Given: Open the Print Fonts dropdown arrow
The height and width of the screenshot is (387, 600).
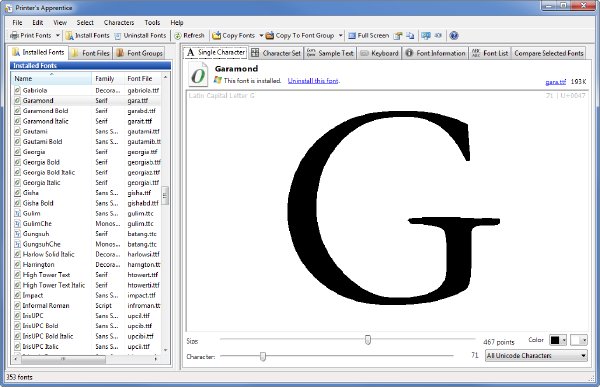Looking at the screenshot, I should click(x=58, y=36).
